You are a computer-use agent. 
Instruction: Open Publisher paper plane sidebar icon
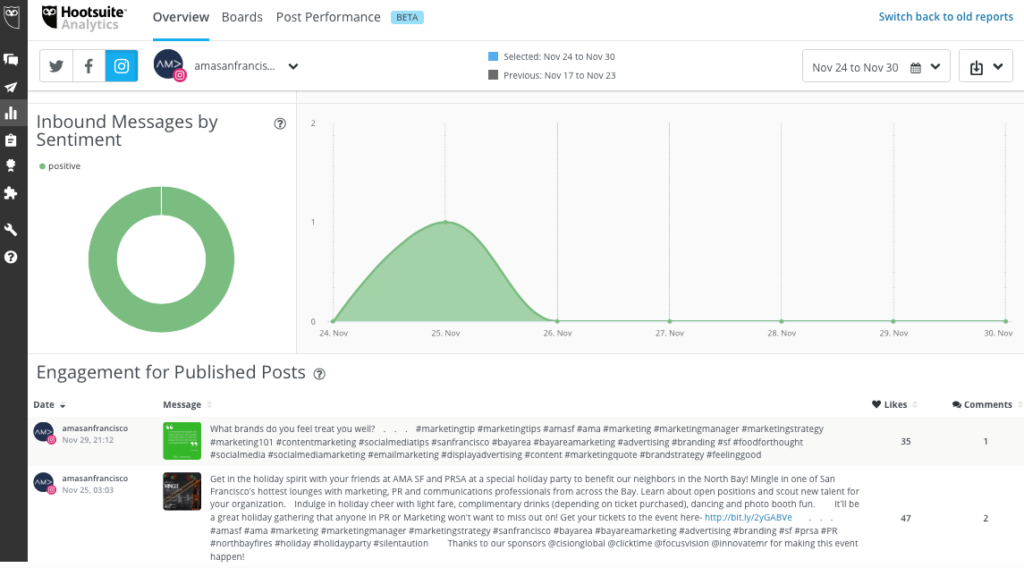pyautogui.click(x=11, y=87)
